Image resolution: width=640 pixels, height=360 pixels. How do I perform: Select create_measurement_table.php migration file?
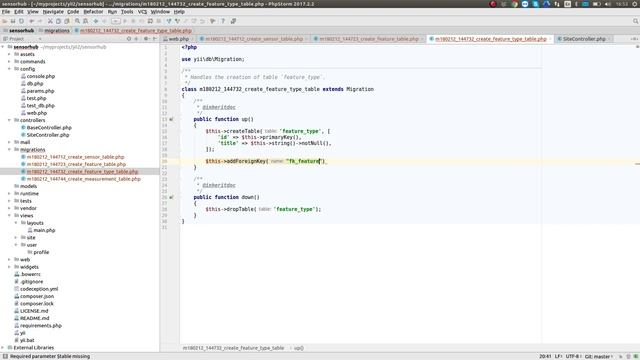click(x=83, y=179)
